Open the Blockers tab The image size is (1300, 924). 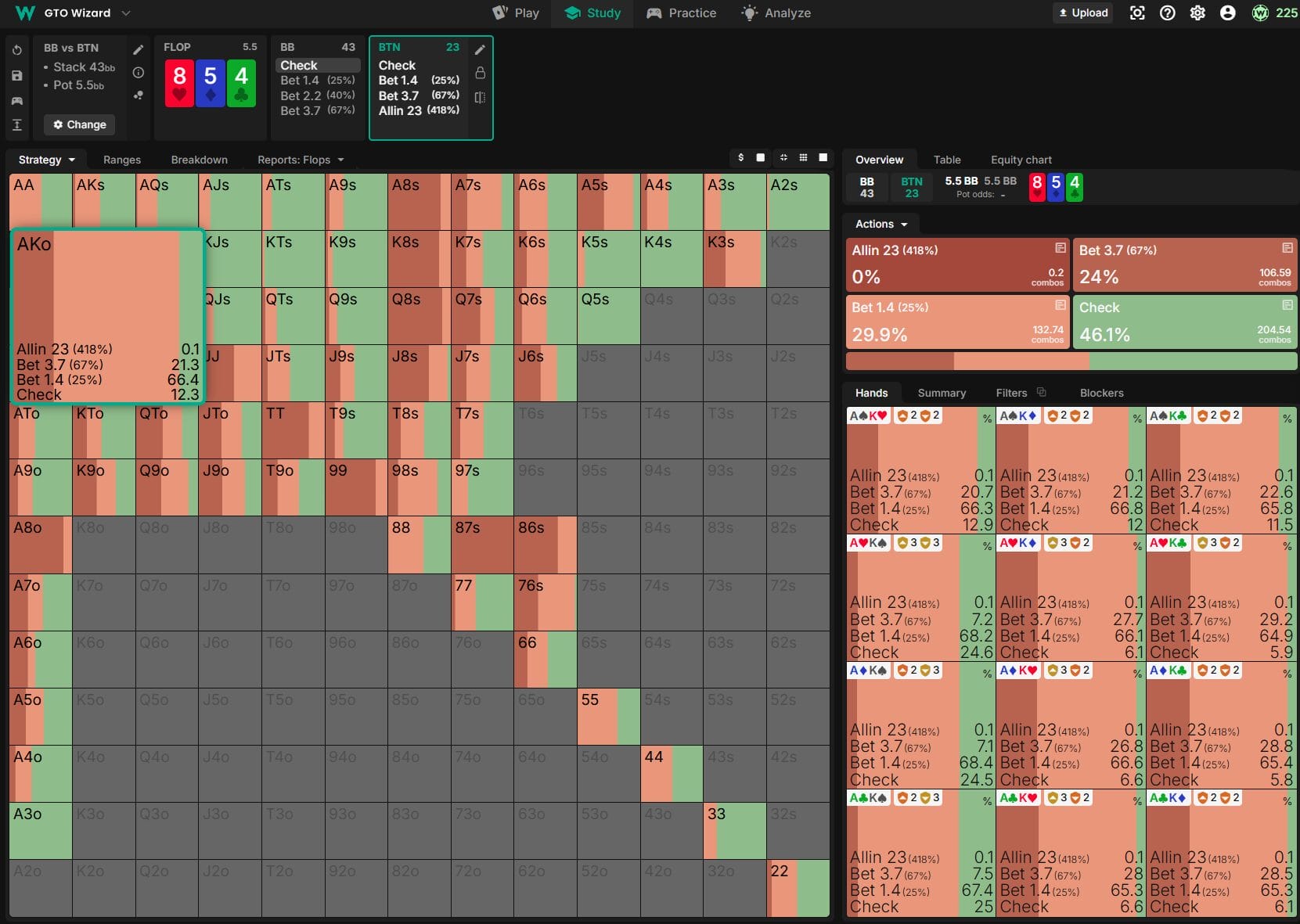1101,393
